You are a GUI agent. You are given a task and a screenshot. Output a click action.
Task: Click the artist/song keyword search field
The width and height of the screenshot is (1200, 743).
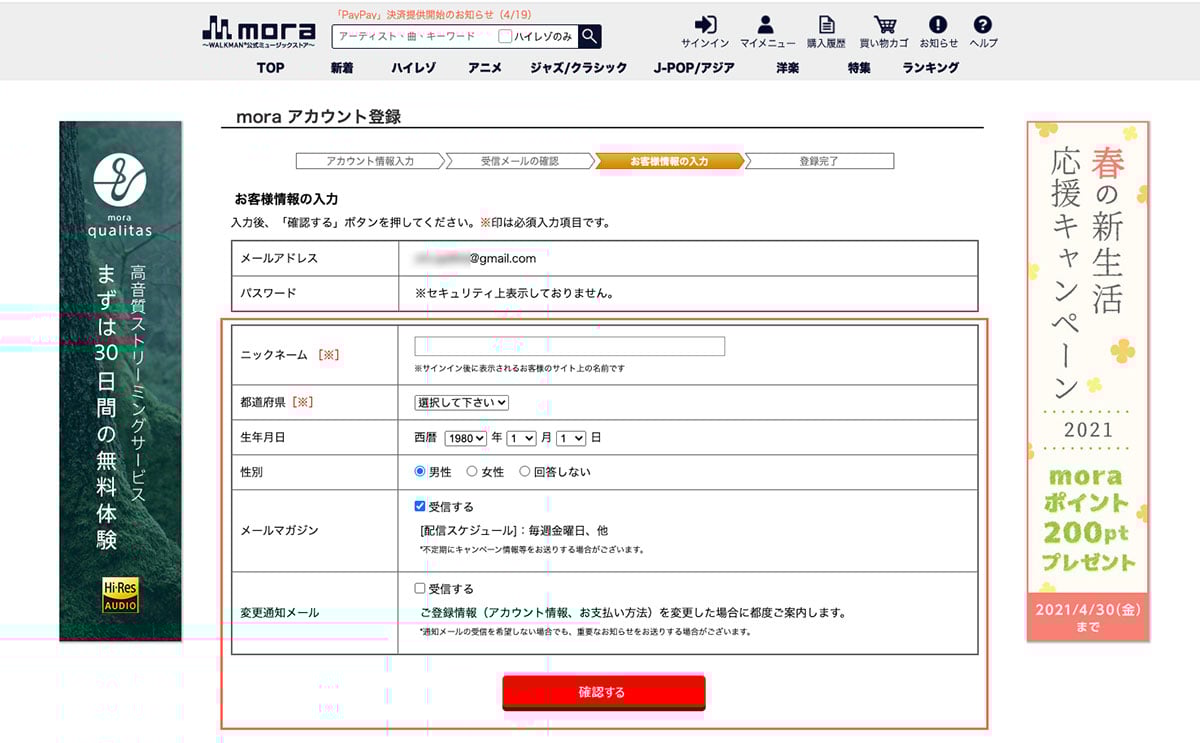(x=414, y=36)
